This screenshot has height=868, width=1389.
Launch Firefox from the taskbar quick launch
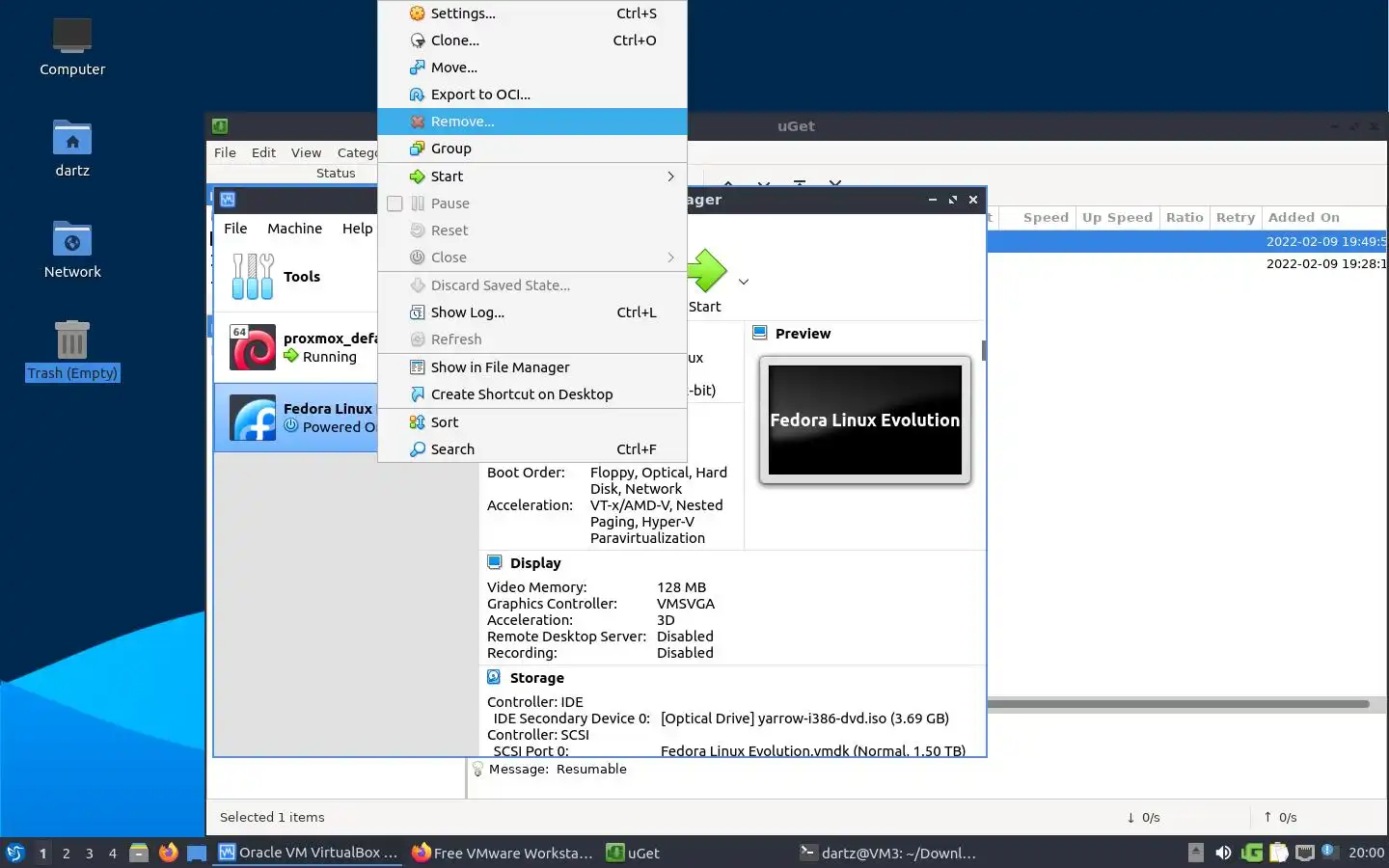pyautogui.click(x=168, y=853)
